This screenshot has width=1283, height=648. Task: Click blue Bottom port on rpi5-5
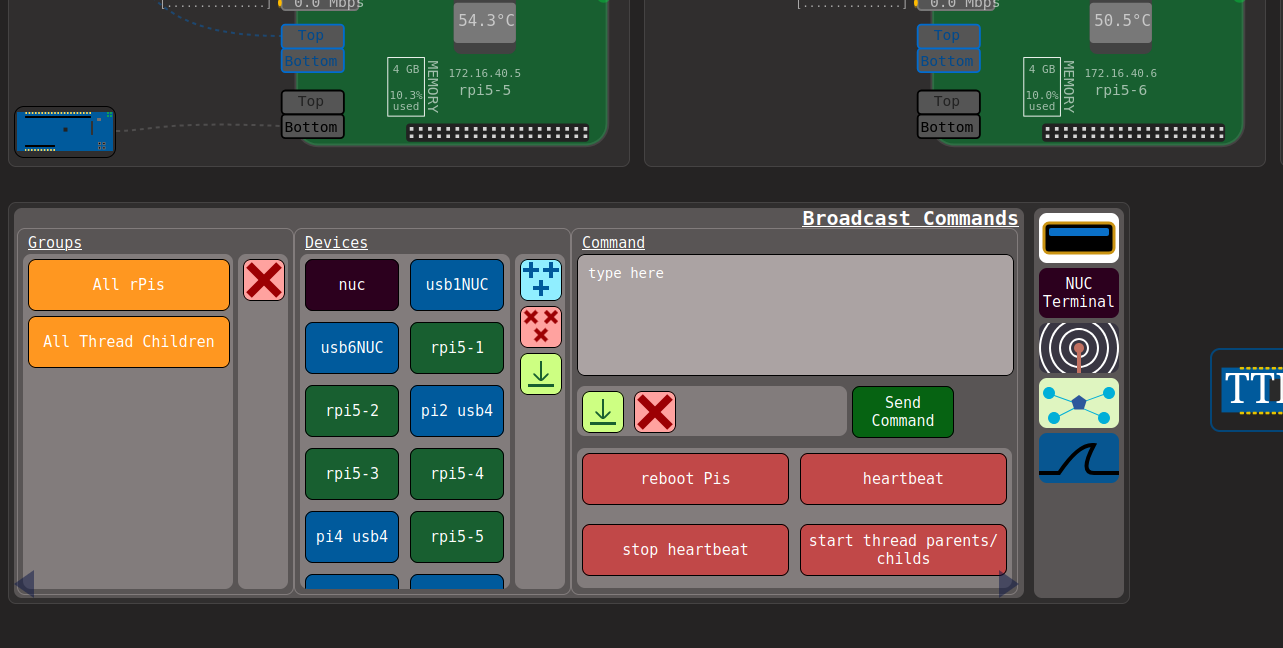[312, 61]
